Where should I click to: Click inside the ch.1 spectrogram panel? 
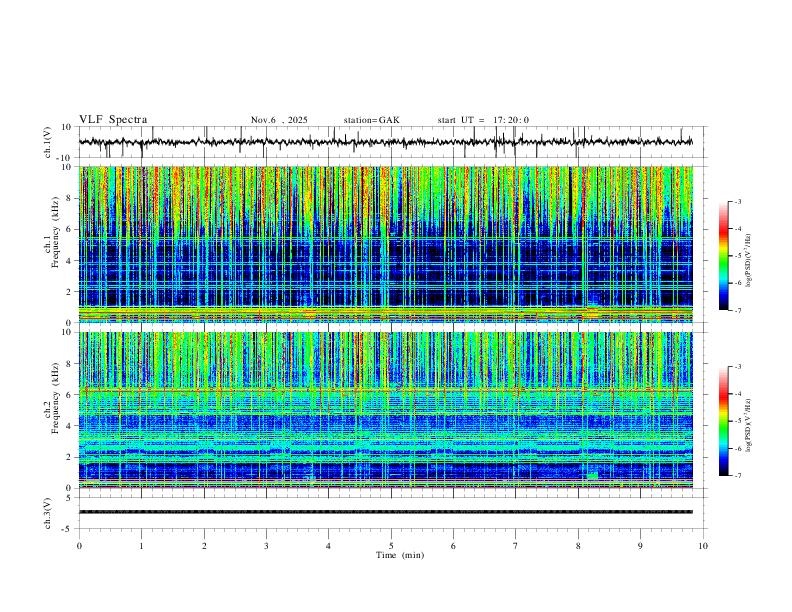coord(385,244)
